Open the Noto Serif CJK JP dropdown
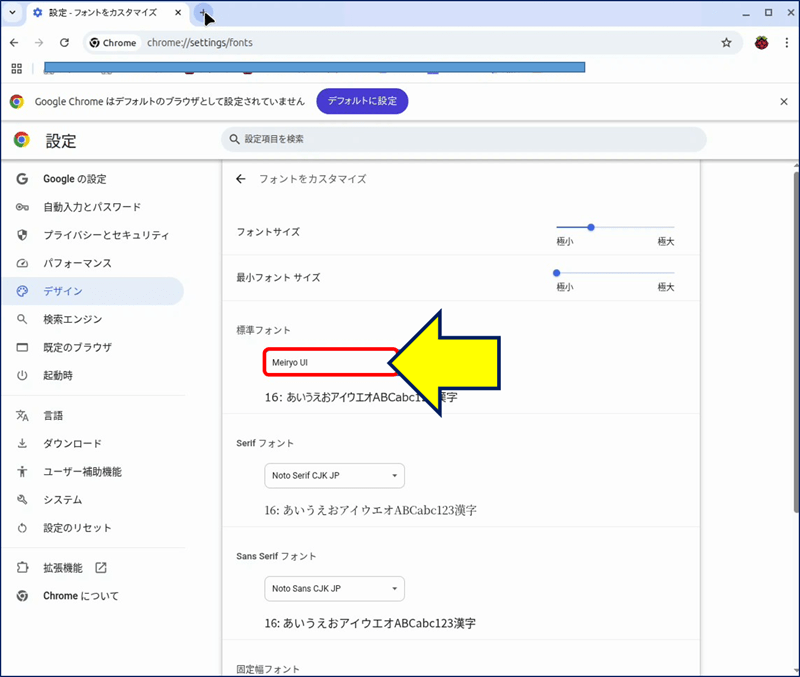This screenshot has height=677, width=800. (x=335, y=475)
